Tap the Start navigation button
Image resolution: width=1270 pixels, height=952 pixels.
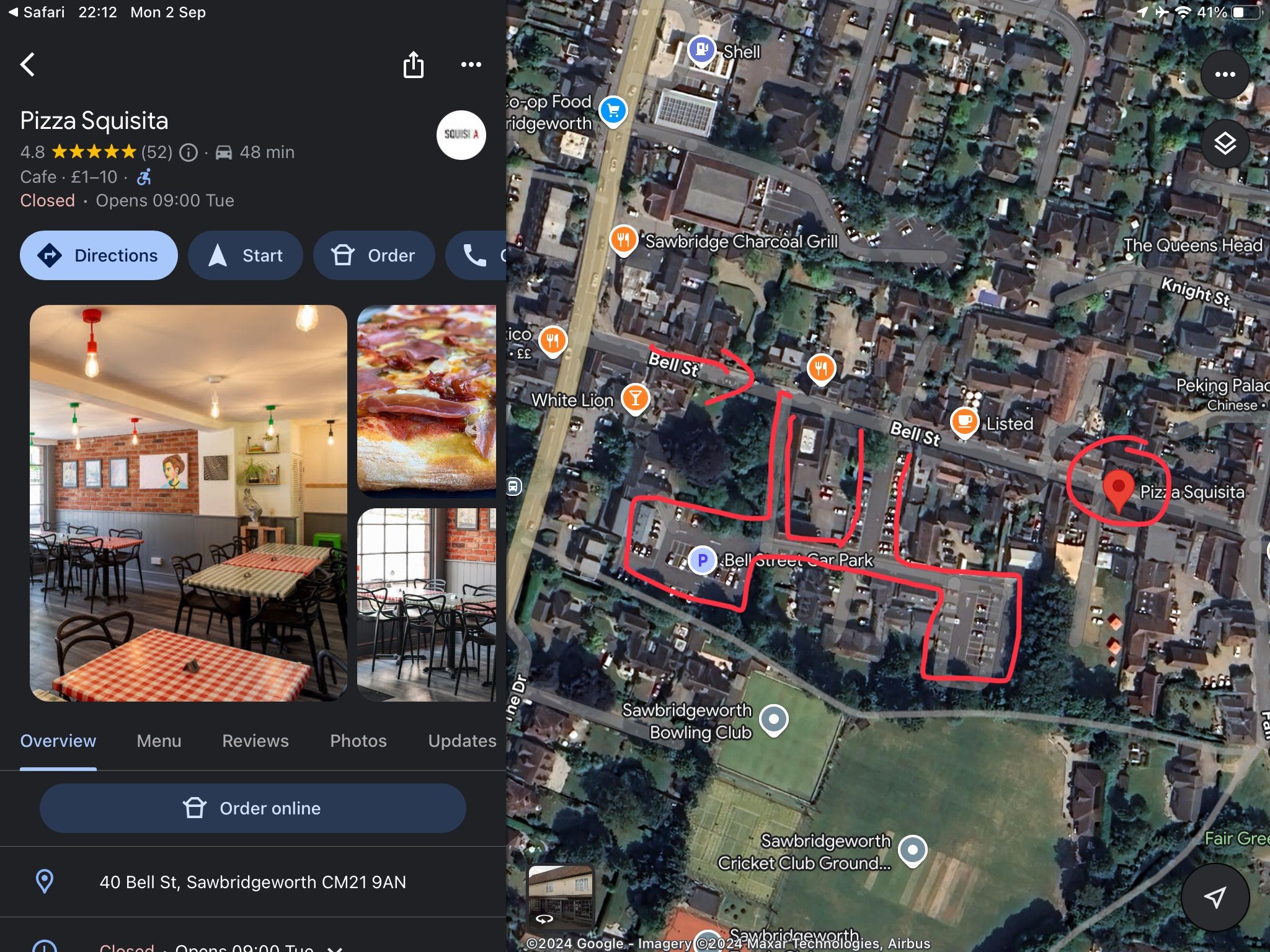246,255
